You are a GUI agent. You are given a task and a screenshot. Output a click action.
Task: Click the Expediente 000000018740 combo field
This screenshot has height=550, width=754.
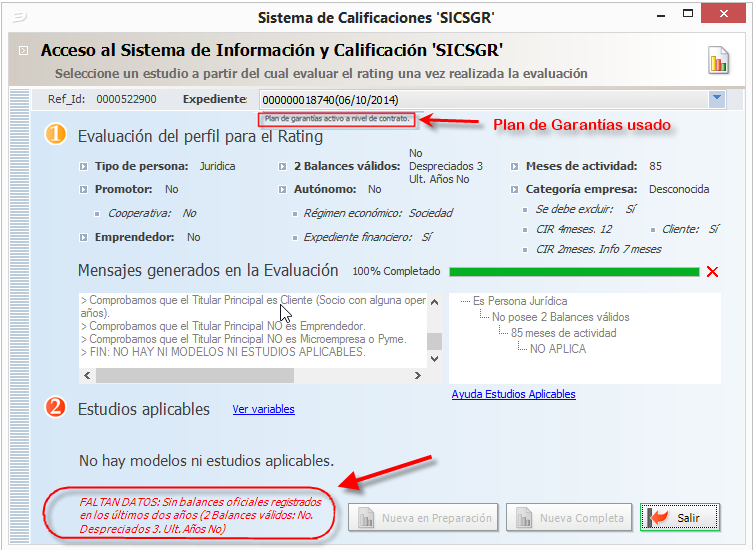[492, 100]
